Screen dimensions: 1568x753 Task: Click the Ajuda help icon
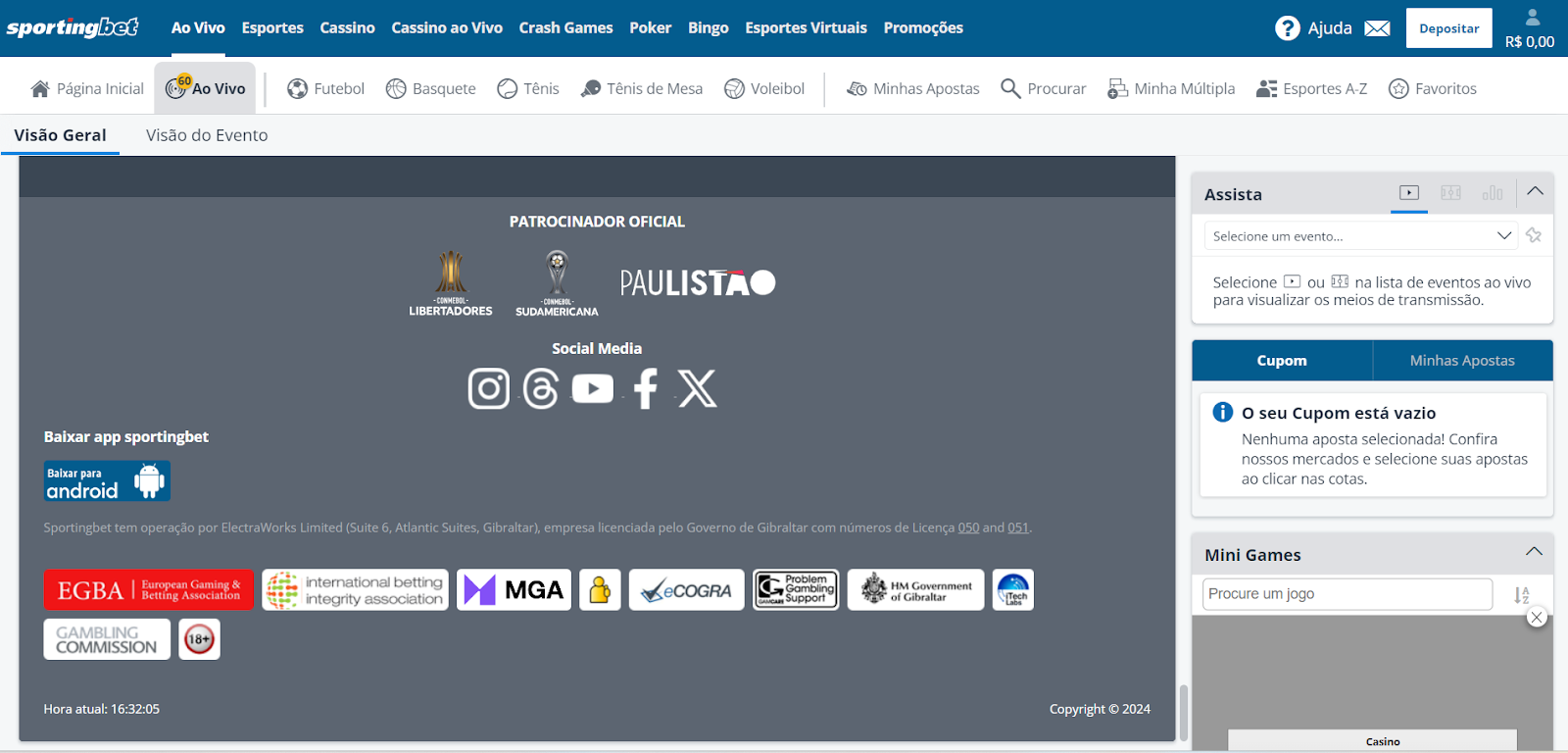[x=1288, y=28]
